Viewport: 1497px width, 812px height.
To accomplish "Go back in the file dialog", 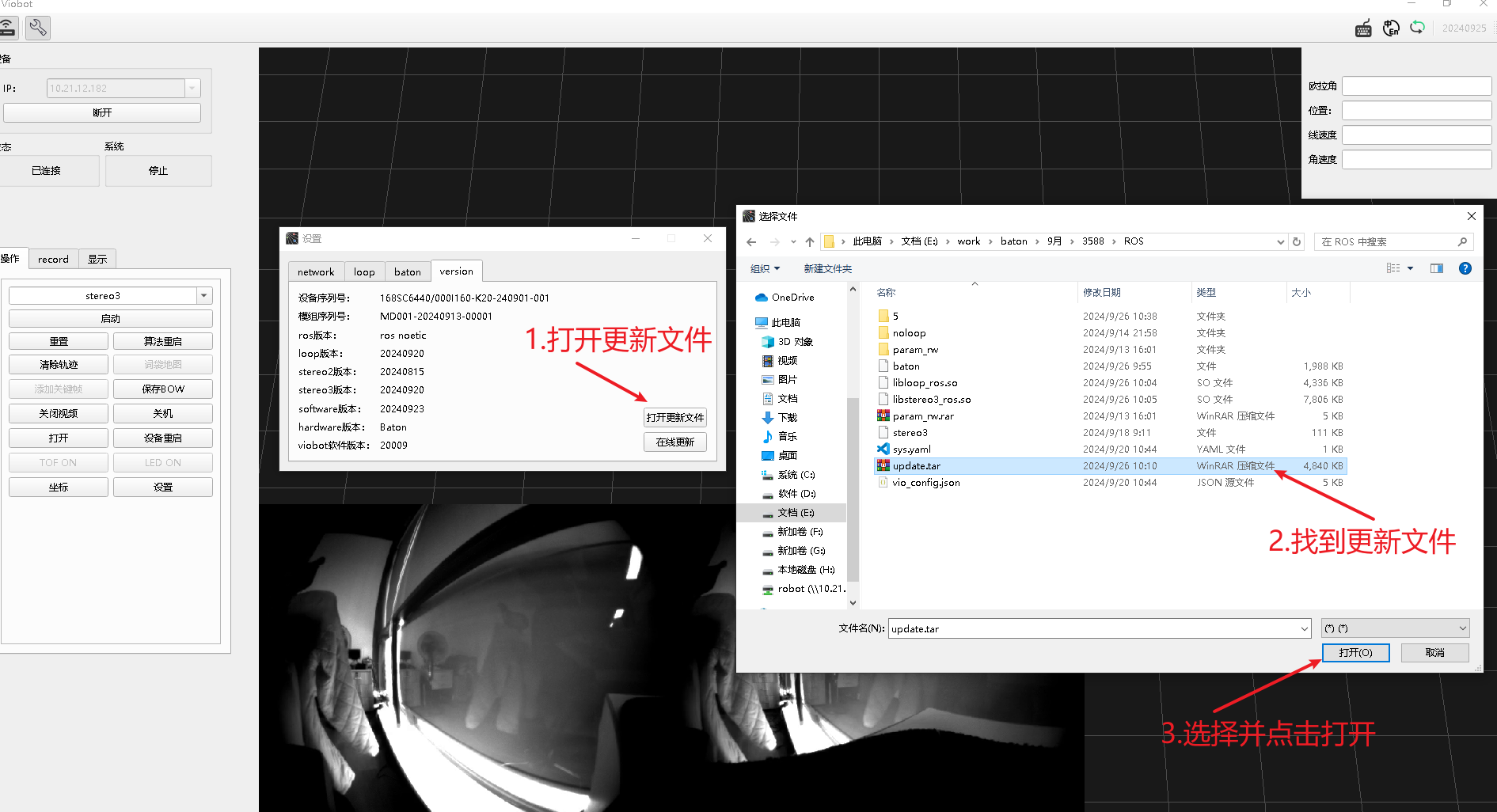I will [751, 242].
